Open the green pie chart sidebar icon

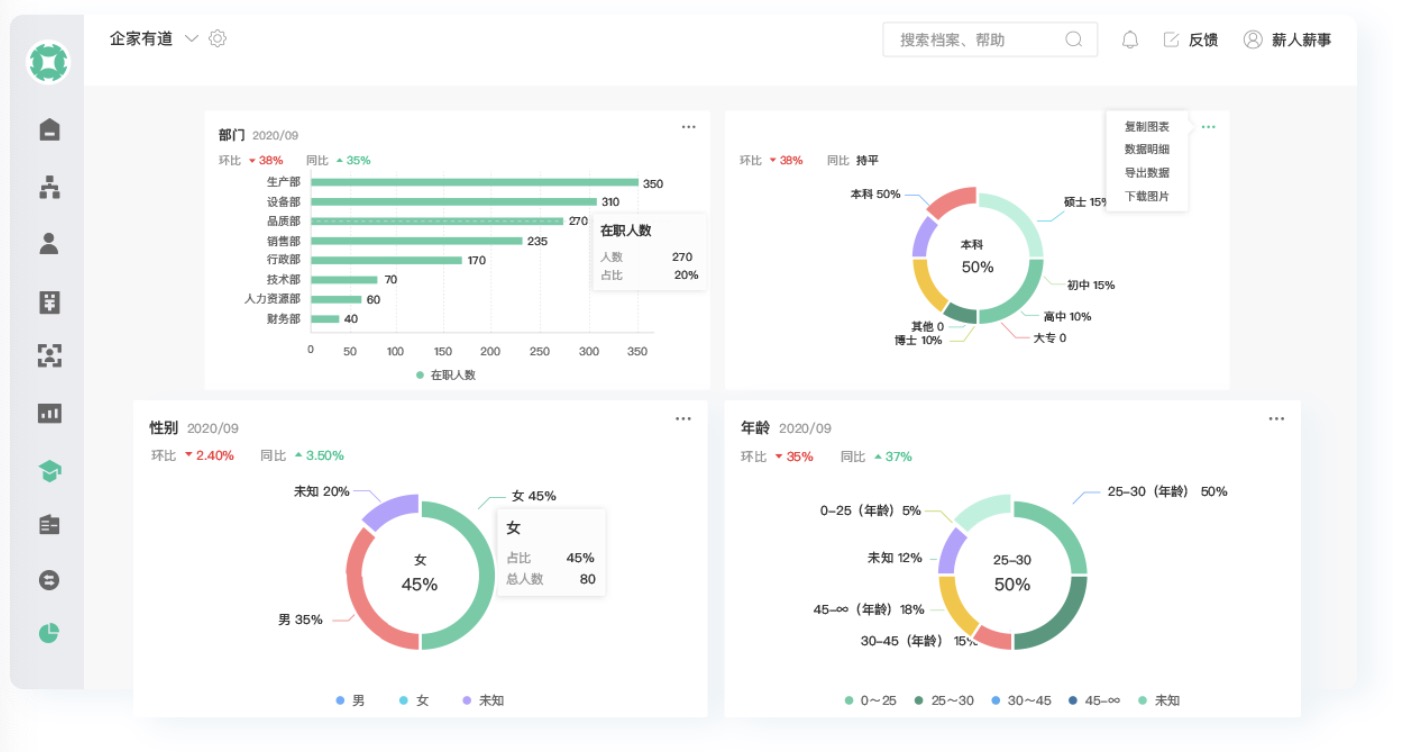point(49,633)
